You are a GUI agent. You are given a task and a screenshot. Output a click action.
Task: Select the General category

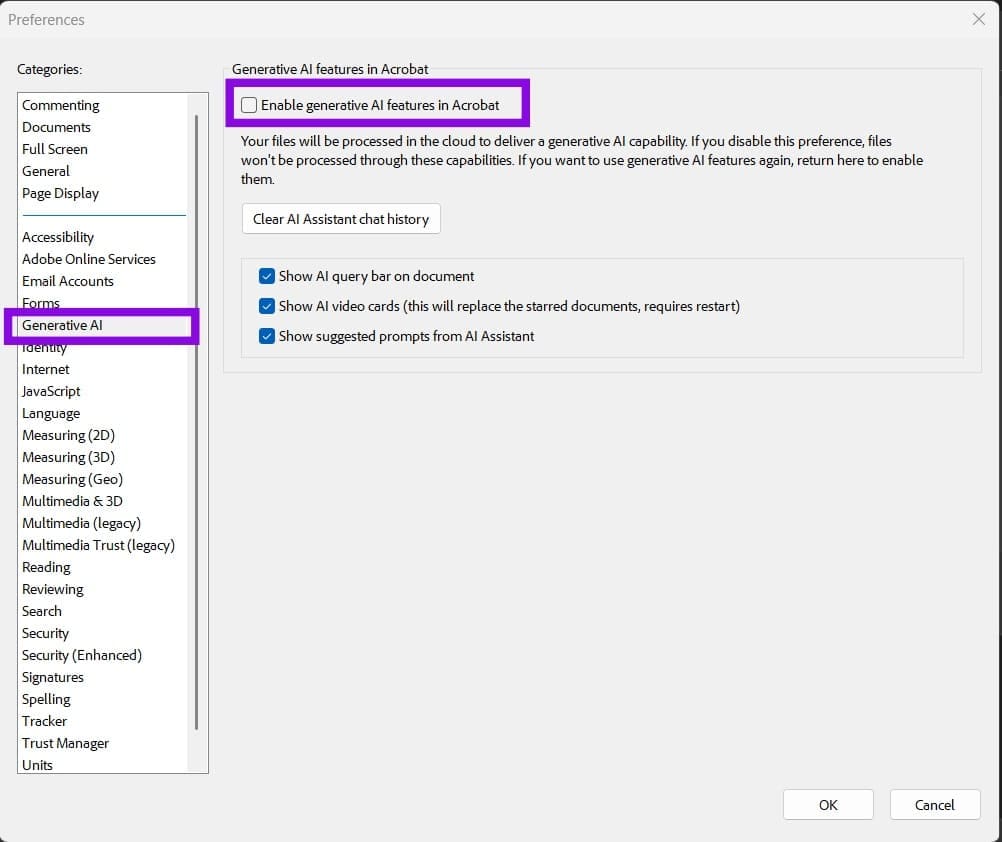click(46, 171)
